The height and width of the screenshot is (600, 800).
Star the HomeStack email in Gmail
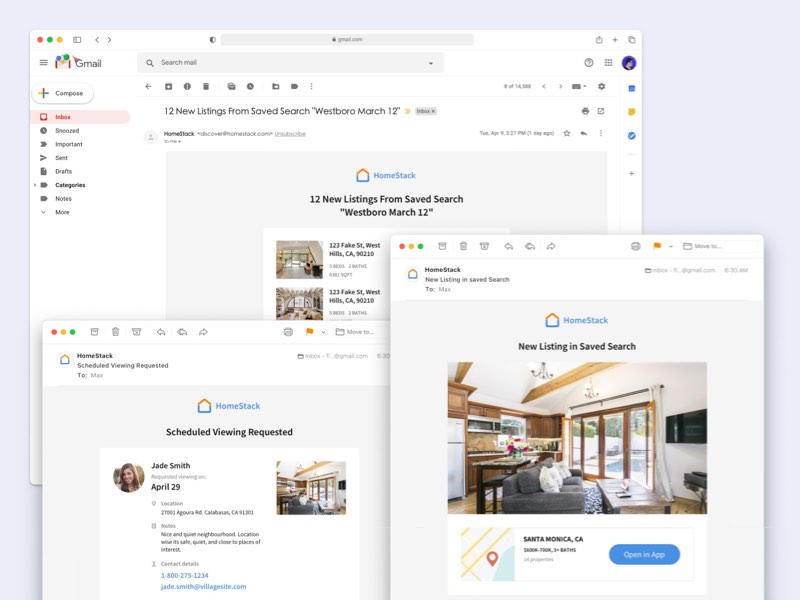pos(567,133)
